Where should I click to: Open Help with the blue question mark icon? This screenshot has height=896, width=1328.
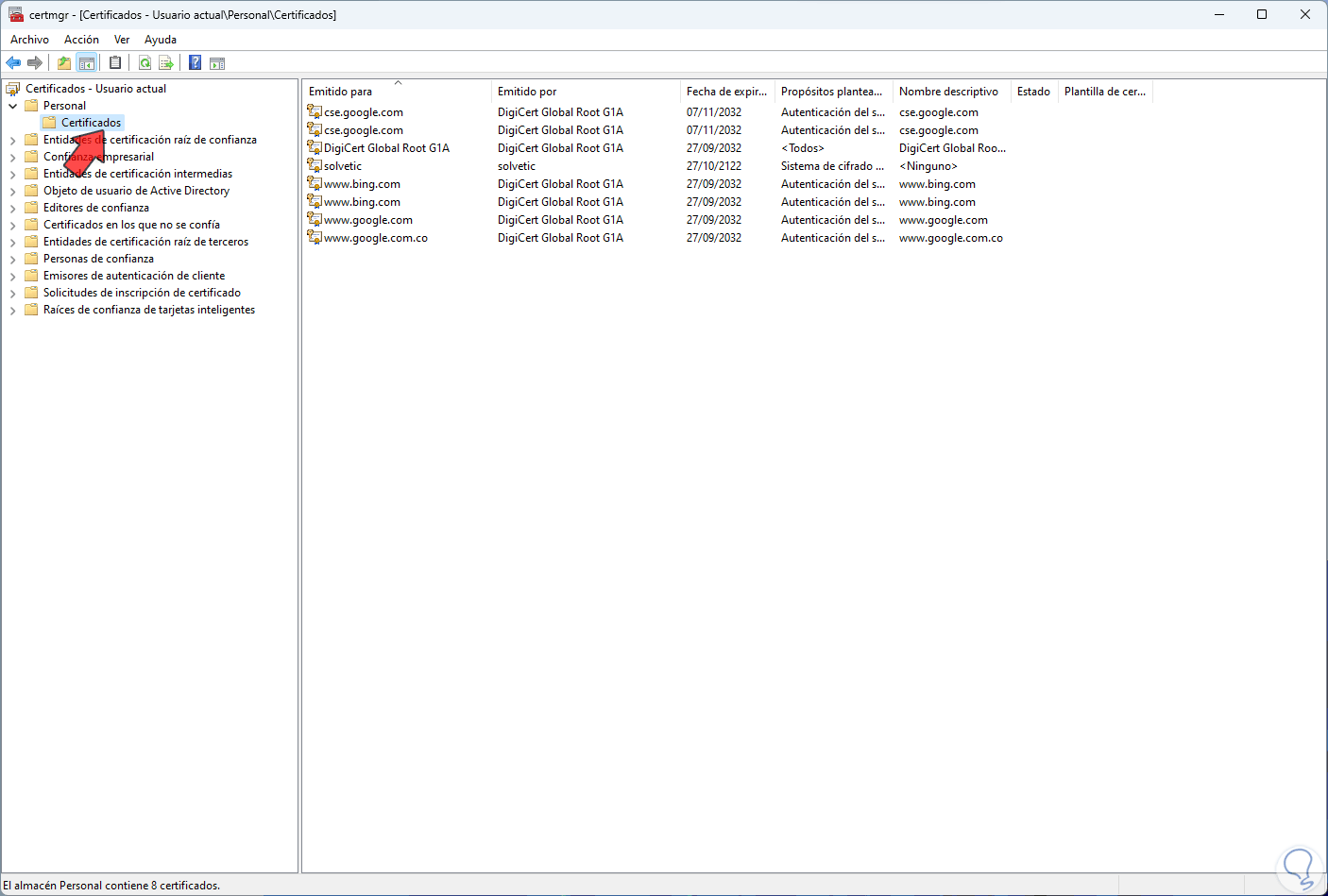point(196,63)
